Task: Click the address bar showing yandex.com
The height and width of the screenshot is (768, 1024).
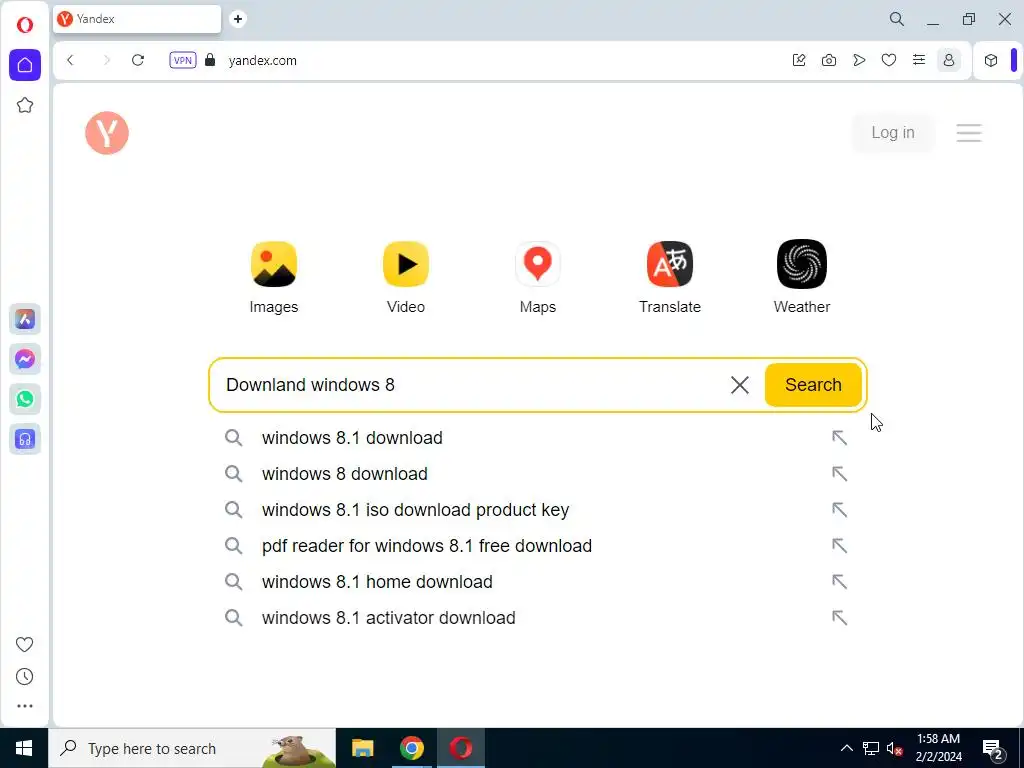Action: pyautogui.click(x=263, y=60)
